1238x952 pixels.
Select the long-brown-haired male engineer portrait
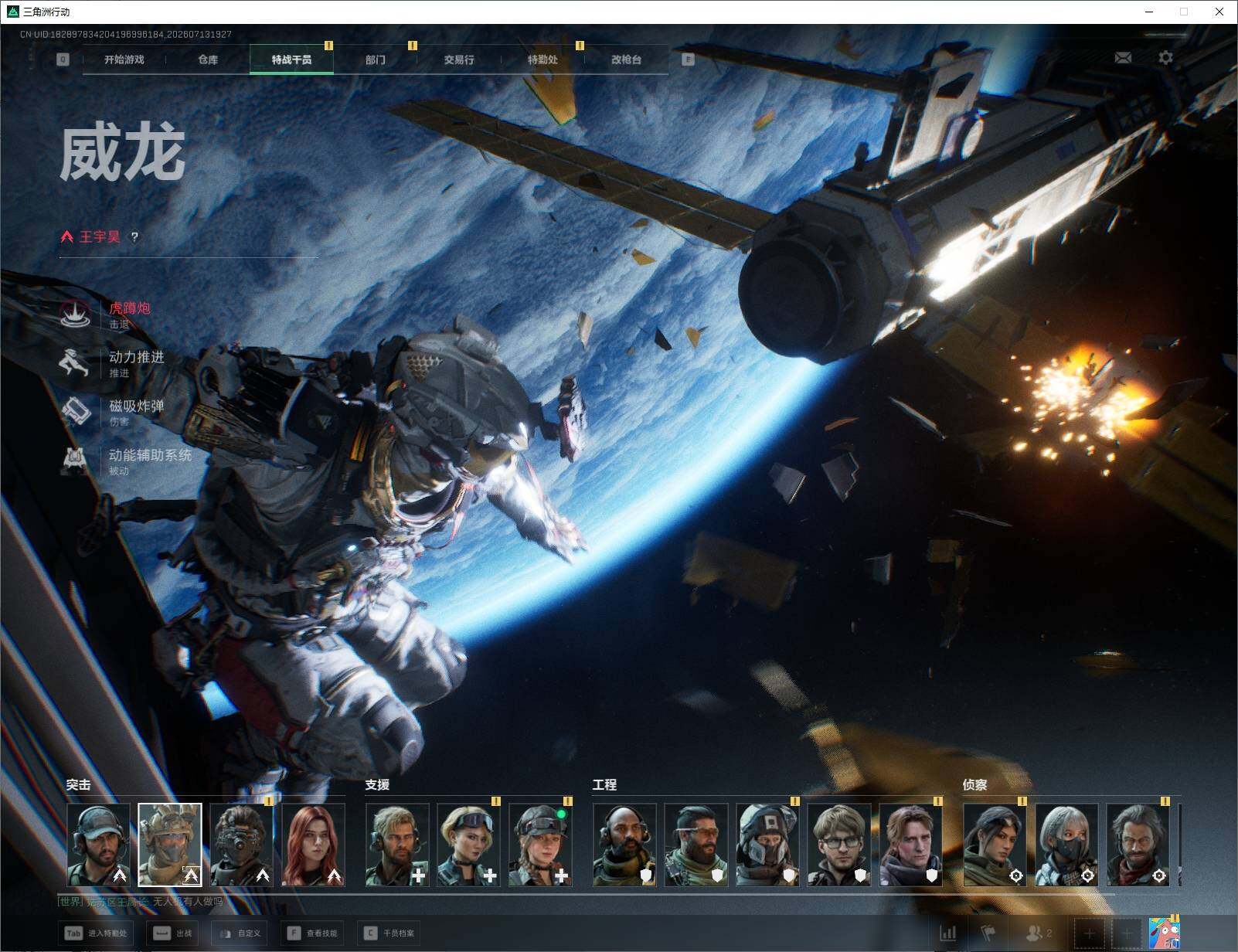click(x=910, y=845)
